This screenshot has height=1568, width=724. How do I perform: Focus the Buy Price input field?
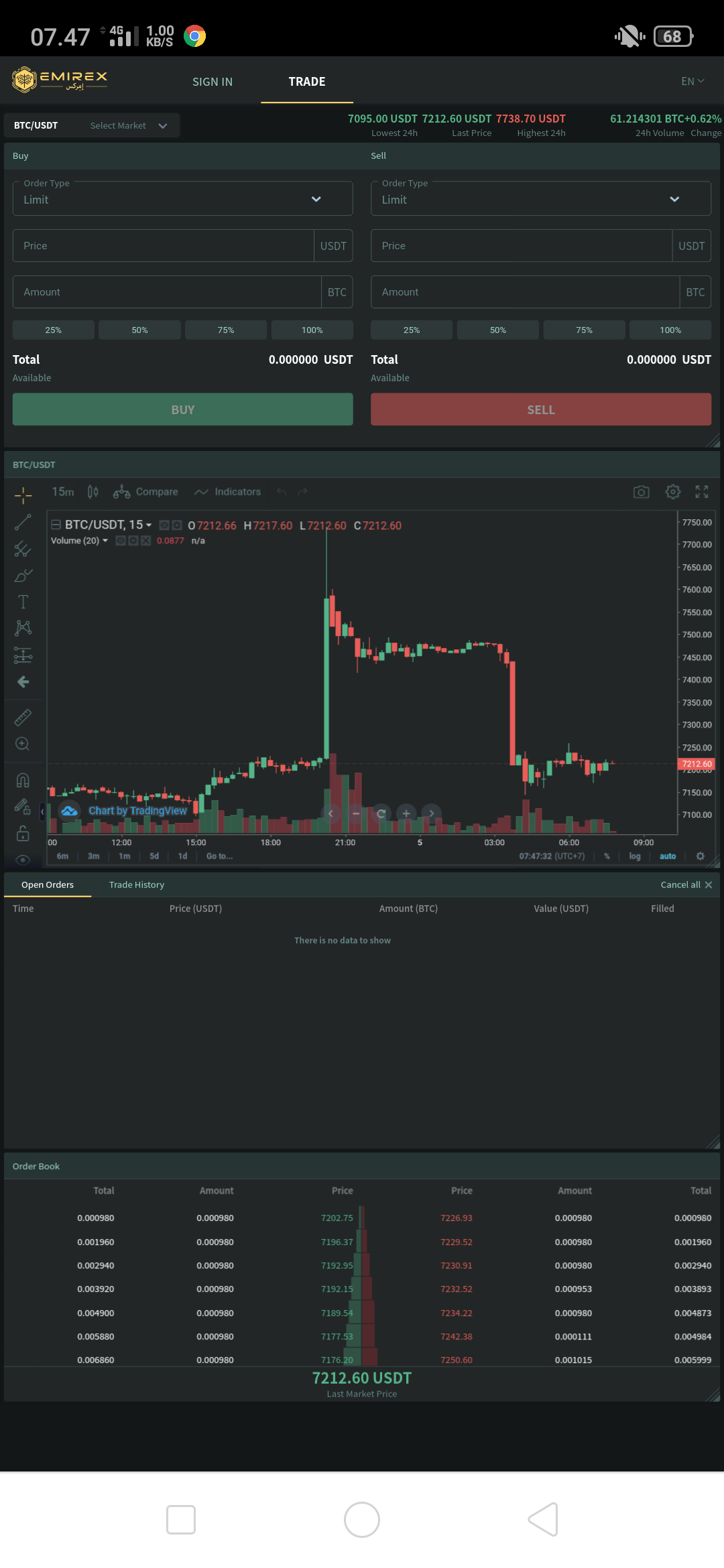pyautogui.click(x=163, y=246)
